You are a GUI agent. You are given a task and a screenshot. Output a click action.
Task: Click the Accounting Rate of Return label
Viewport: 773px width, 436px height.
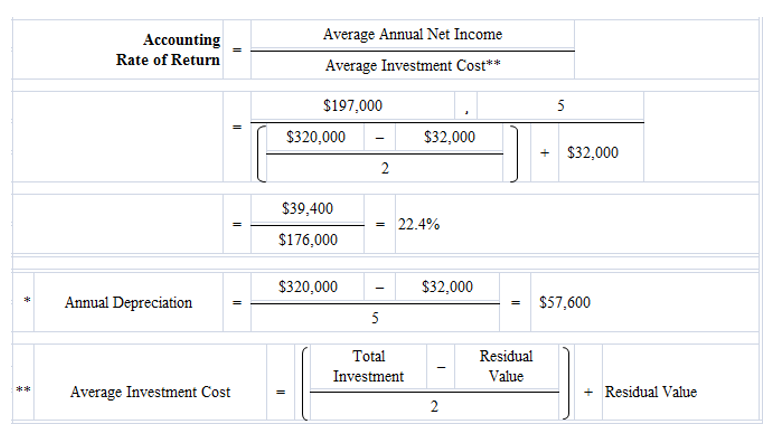(x=168, y=49)
